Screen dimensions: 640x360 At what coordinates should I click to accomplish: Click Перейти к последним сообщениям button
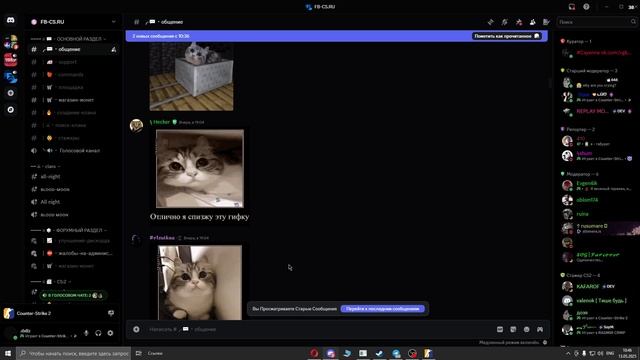(x=382, y=309)
